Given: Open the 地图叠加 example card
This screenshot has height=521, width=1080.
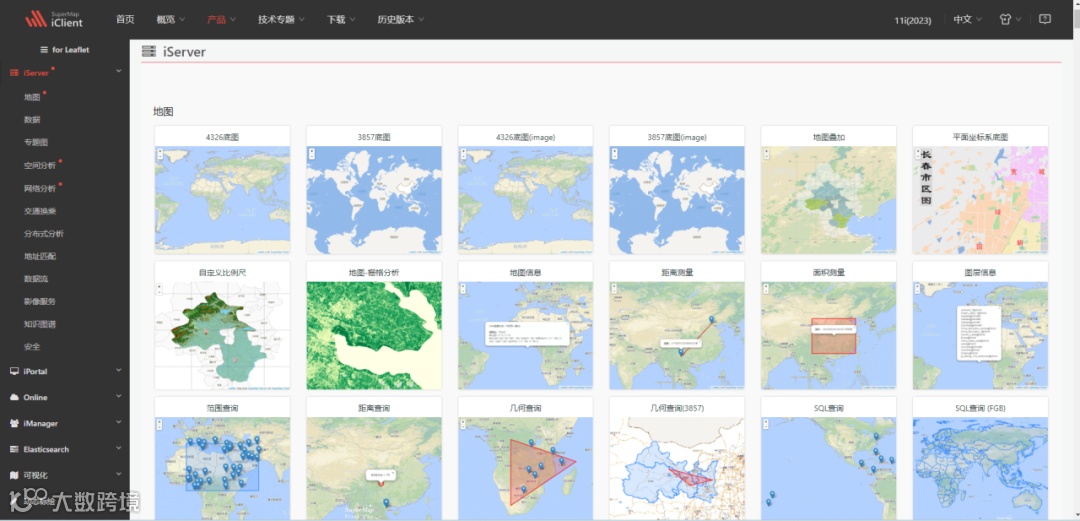Looking at the screenshot, I should point(829,190).
